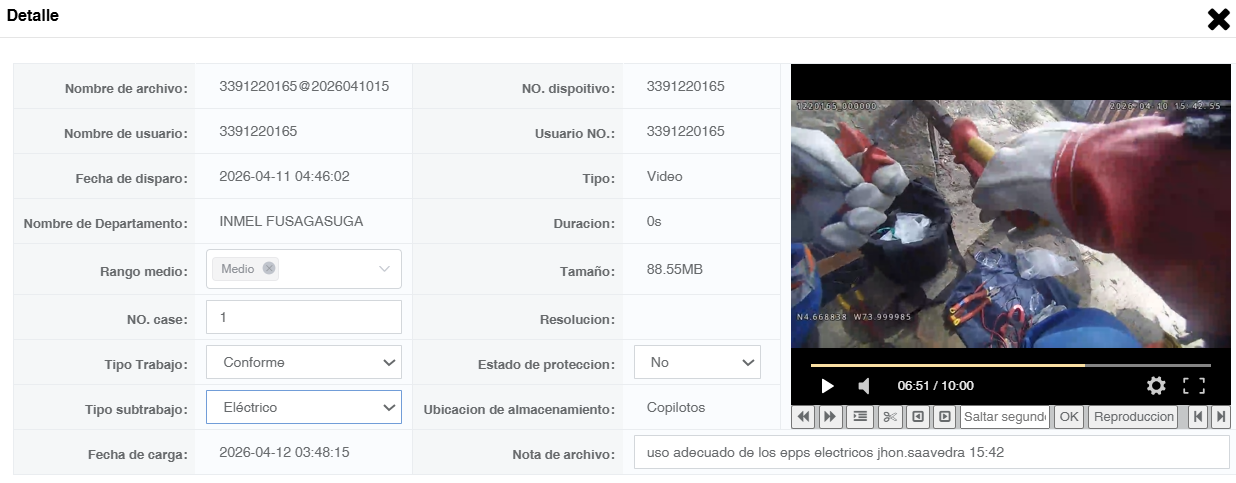The width and height of the screenshot is (1236, 483).
Task: Click the NO. case input field
Action: point(304,317)
